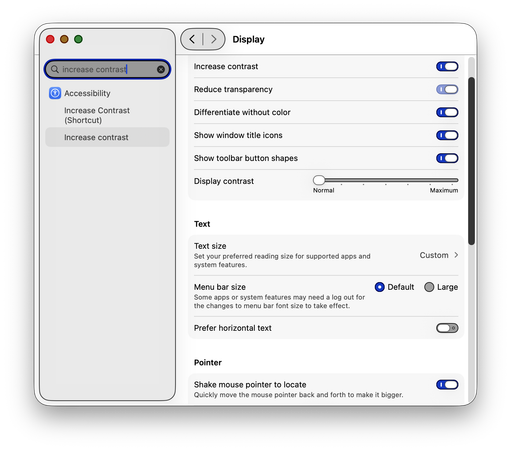Screen dimensions: 511x451
Task: Click the yellow minimize window button
Action: [64, 39]
